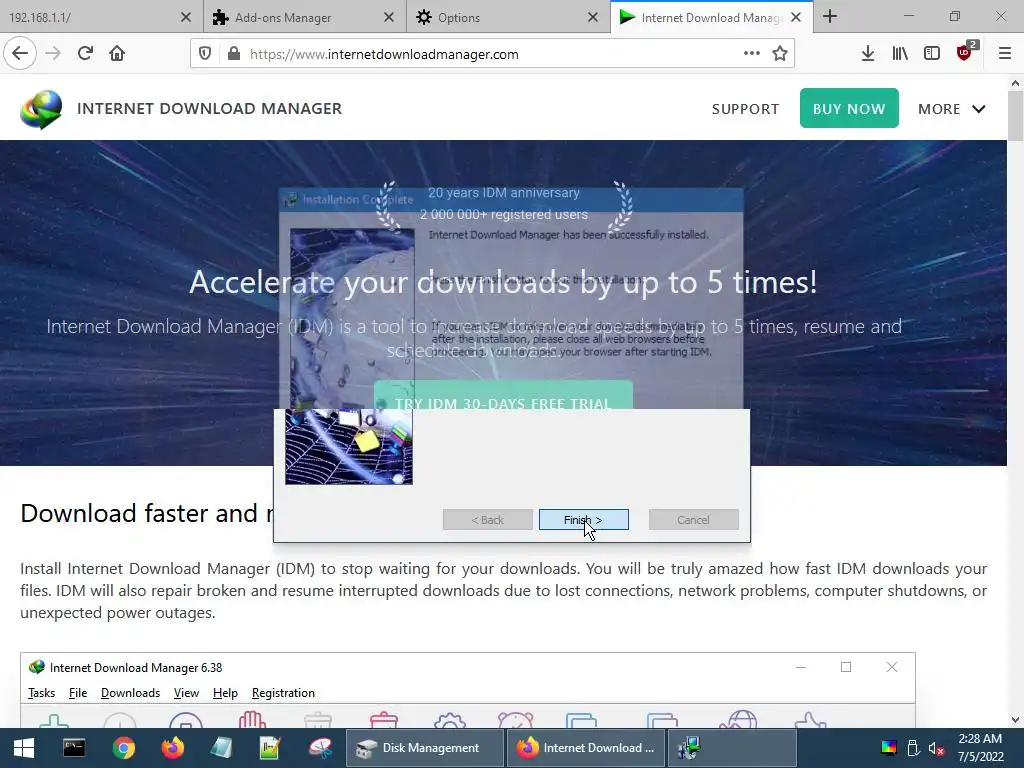
Task: Click the page vertical scrollbar thumb
Action: click(1015, 116)
